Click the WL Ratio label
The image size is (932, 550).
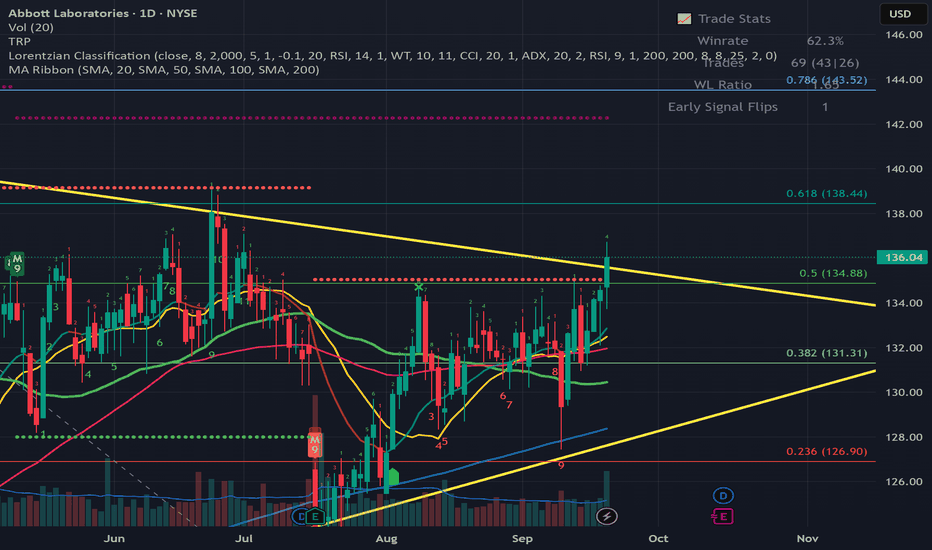coord(723,85)
